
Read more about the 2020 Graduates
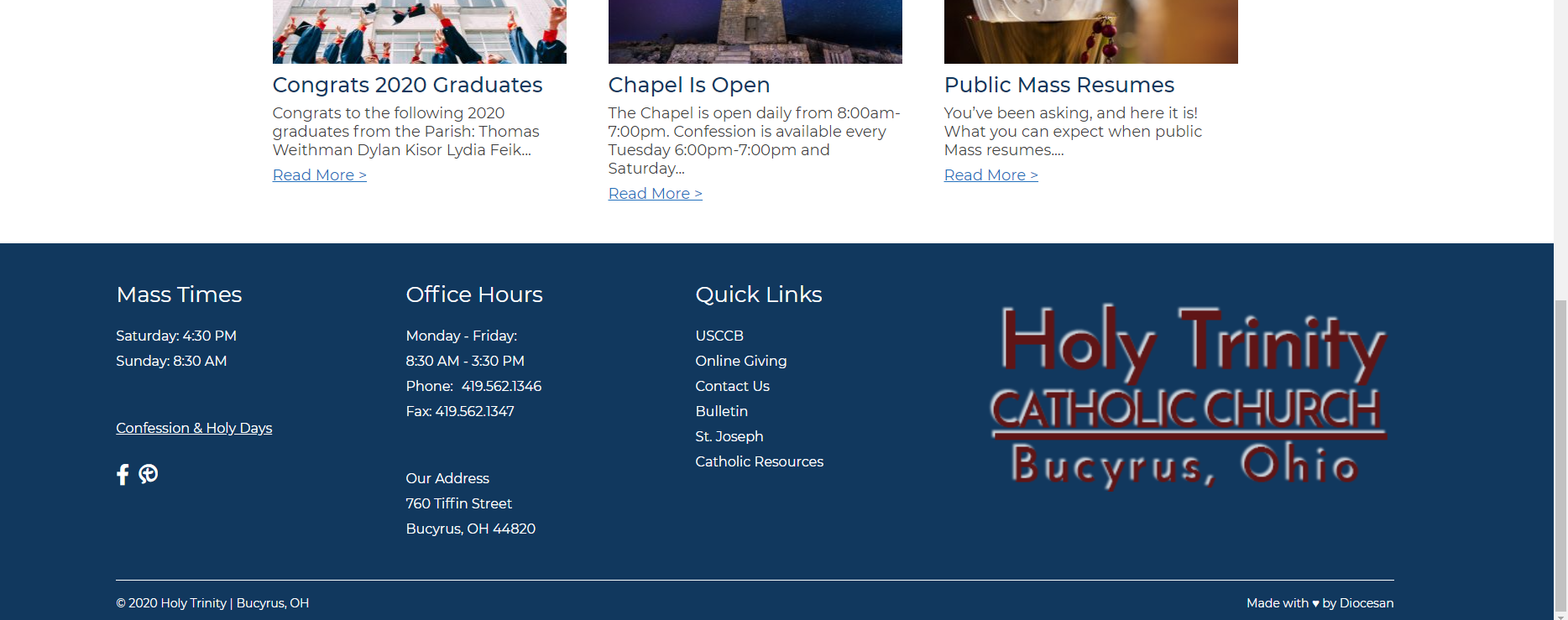(319, 175)
